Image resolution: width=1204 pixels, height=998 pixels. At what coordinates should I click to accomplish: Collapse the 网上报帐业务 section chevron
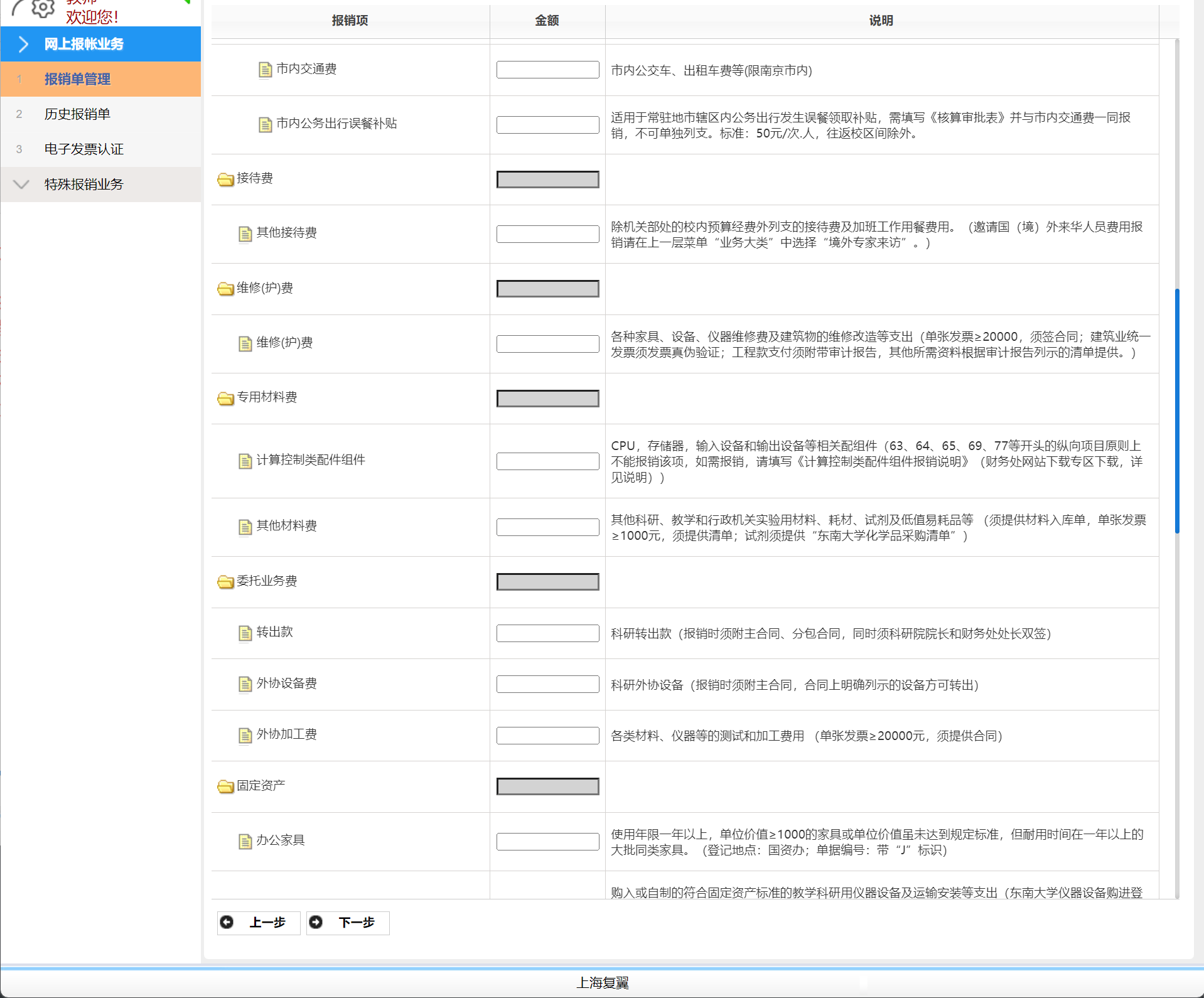(23, 44)
